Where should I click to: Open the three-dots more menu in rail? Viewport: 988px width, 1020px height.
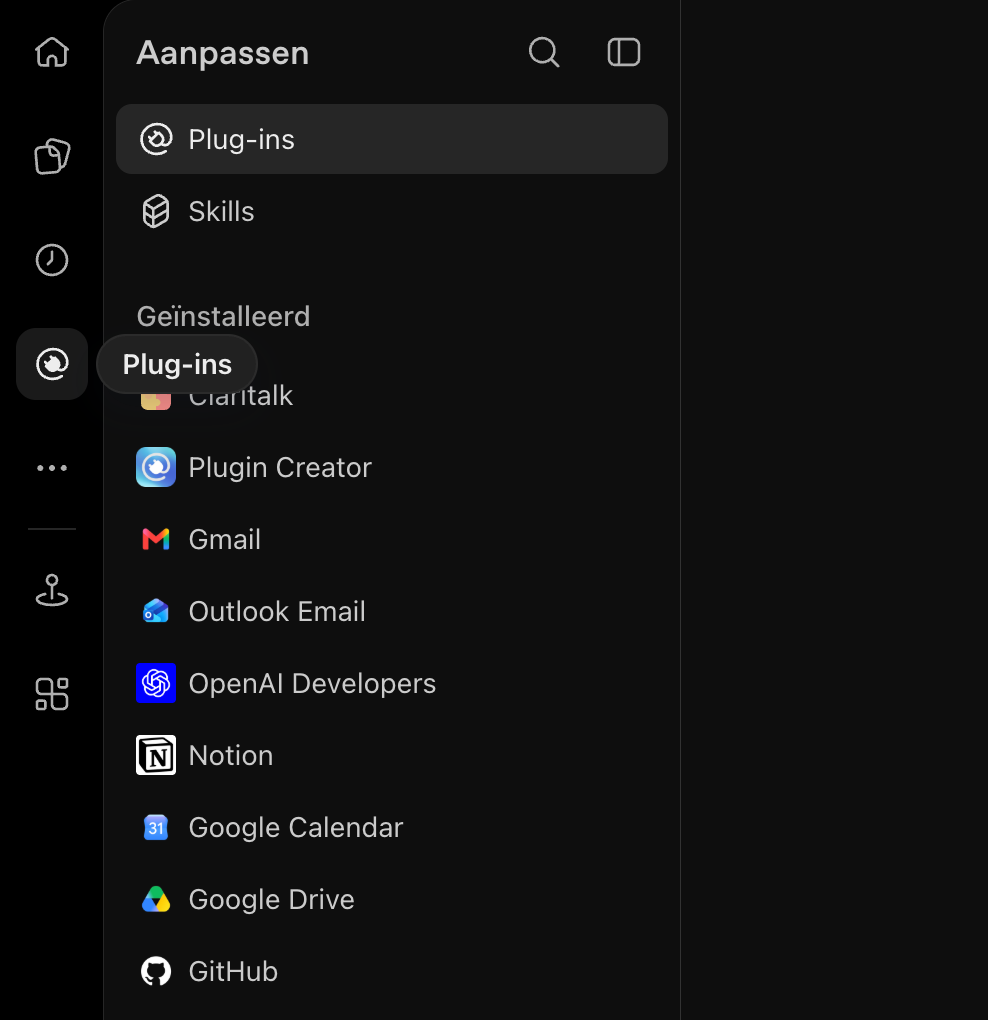pos(52,468)
